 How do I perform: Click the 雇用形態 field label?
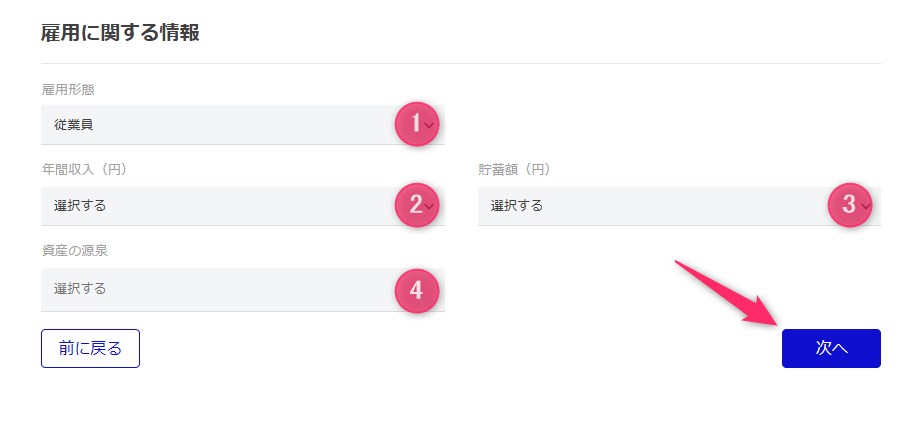pos(68,90)
